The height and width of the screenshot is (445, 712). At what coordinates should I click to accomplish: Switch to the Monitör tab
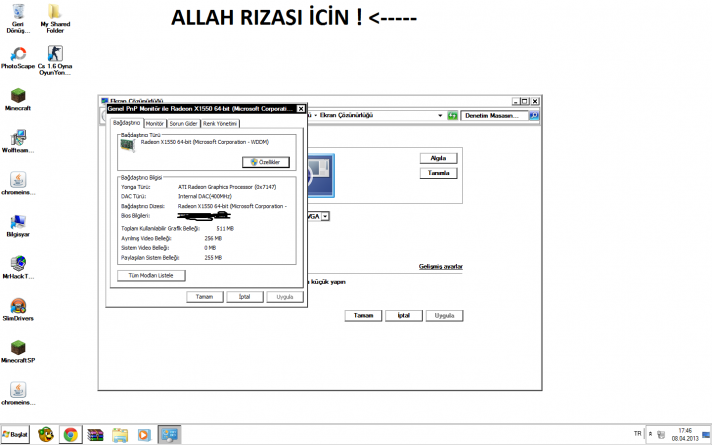[x=155, y=124]
